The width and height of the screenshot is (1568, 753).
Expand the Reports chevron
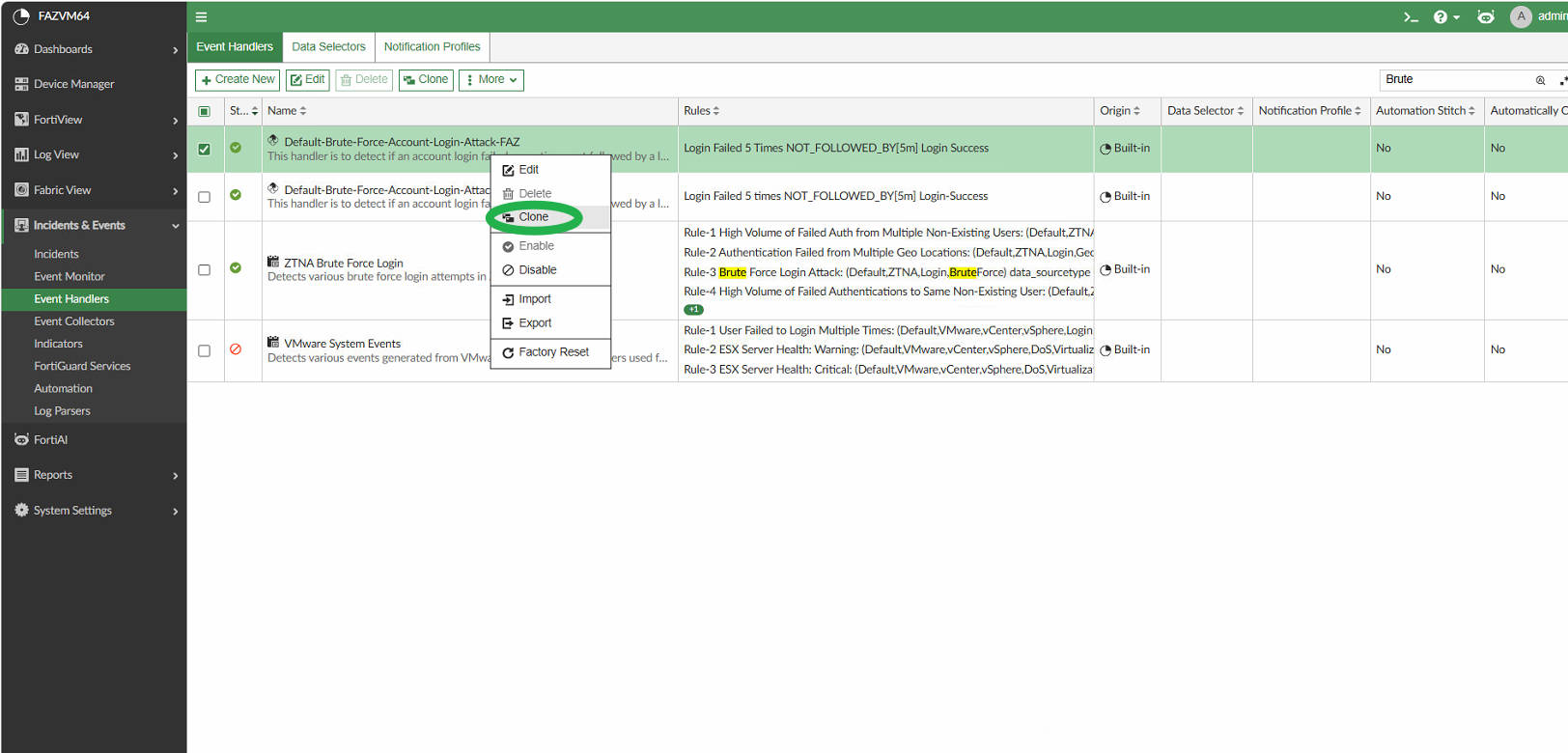coord(175,476)
